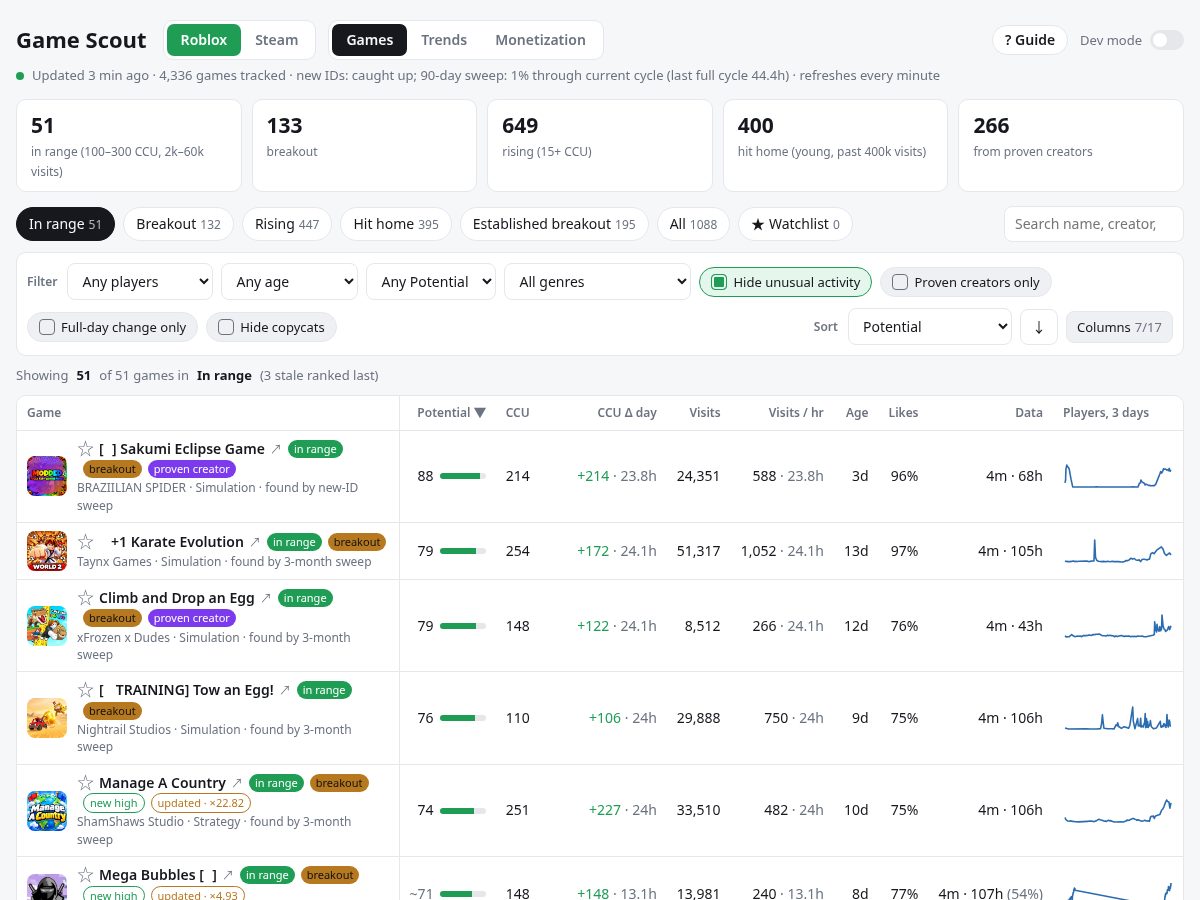Open the All genres dropdown

tap(597, 282)
